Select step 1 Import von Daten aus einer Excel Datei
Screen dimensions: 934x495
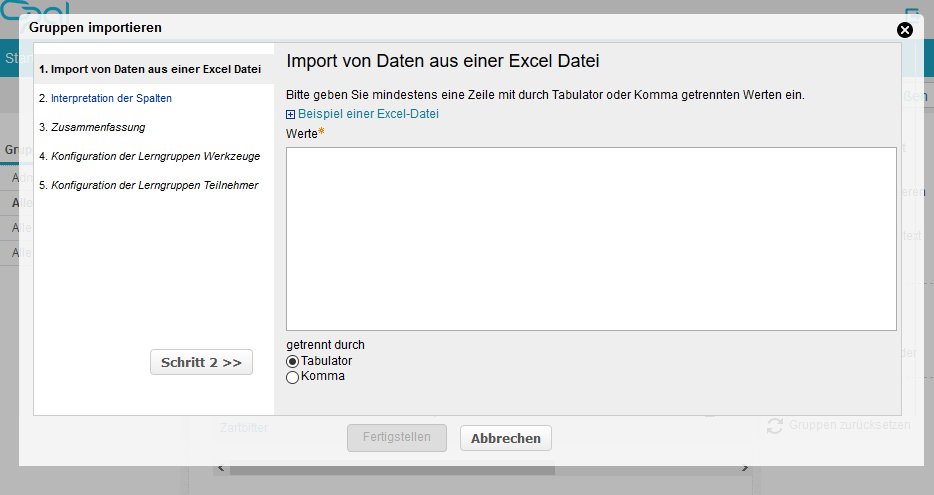150,70
